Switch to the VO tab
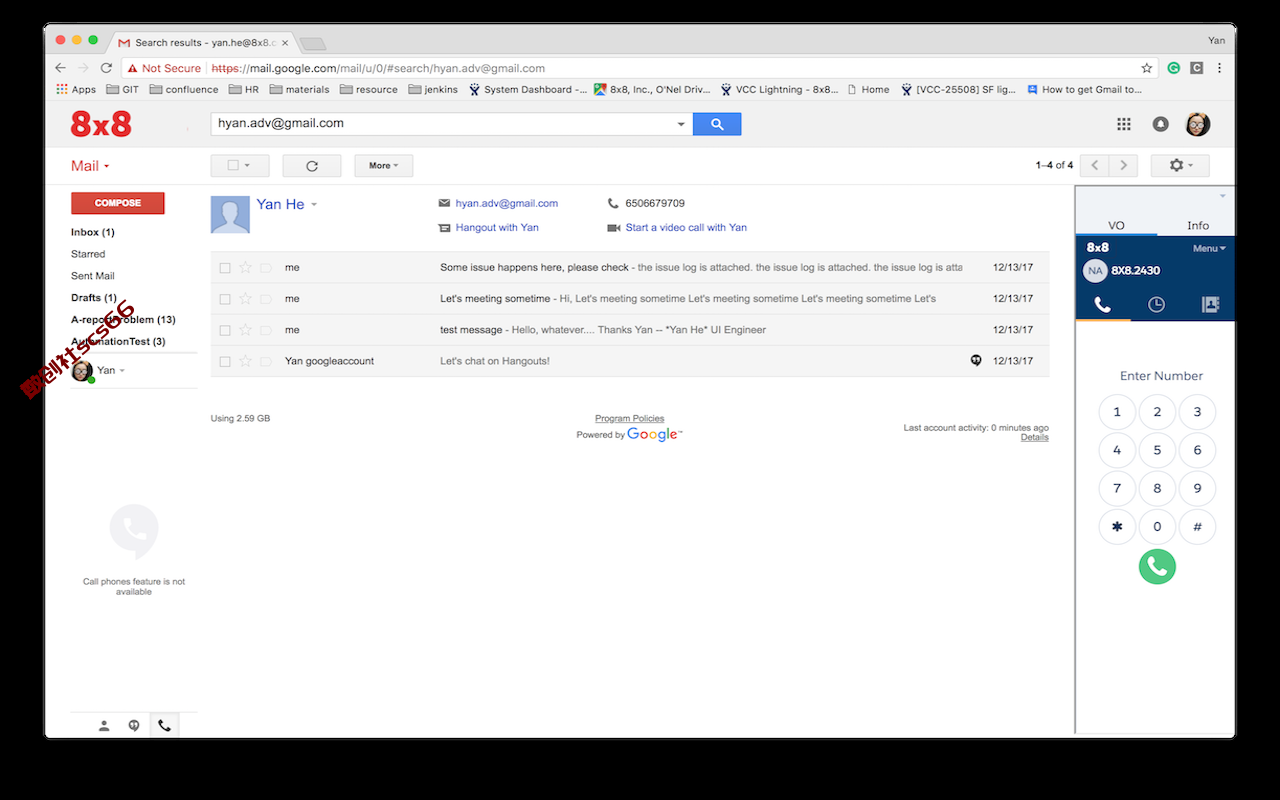The height and width of the screenshot is (800, 1280). pos(1116,225)
